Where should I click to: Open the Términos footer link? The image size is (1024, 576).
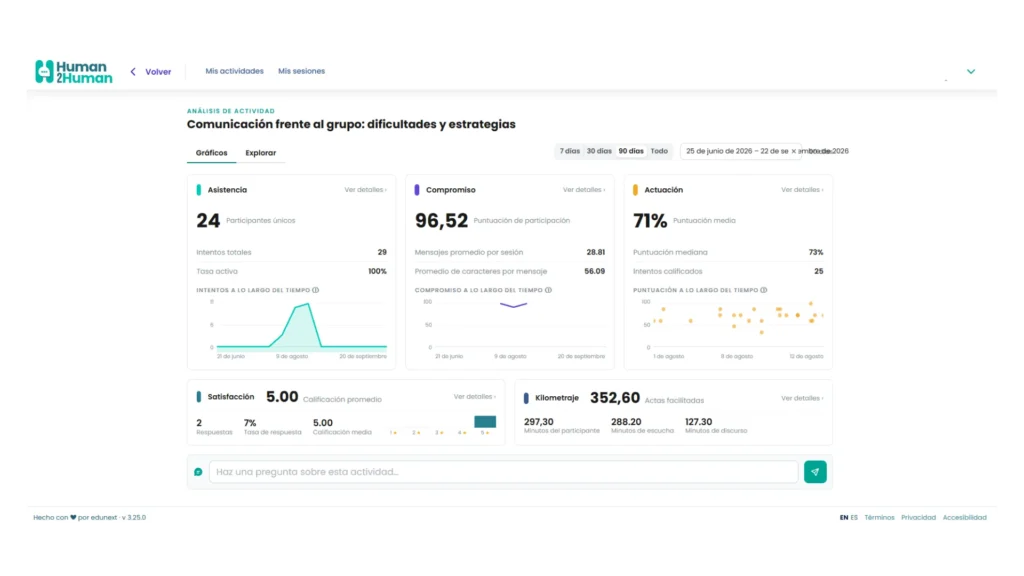[x=879, y=518]
